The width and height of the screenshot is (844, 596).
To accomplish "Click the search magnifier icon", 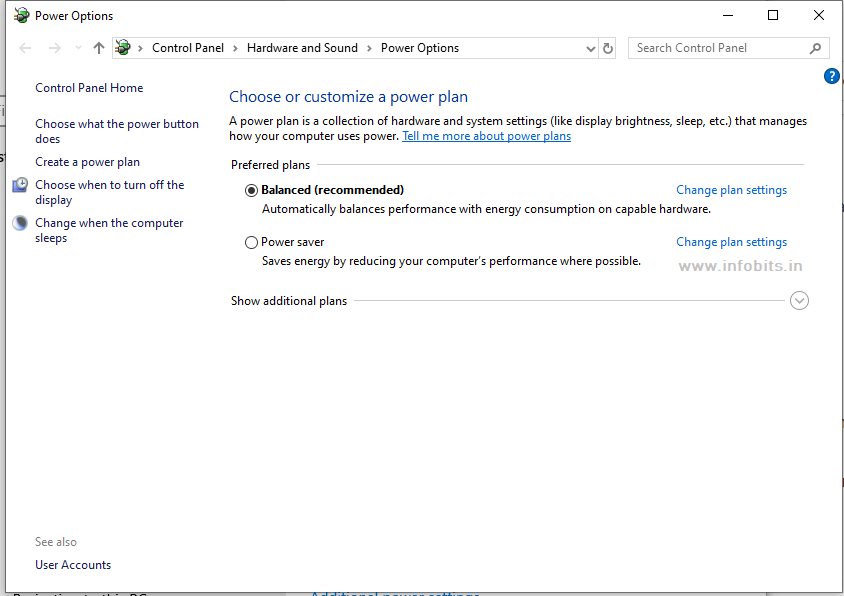I will click(815, 48).
